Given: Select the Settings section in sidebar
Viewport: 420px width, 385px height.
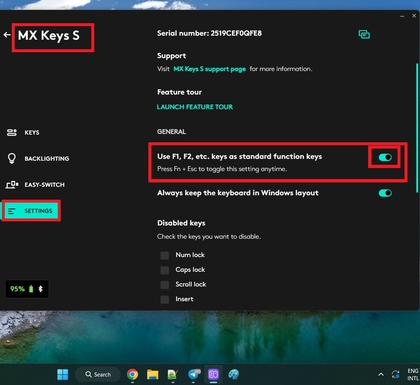Looking at the screenshot, I should click(x=31, y=211).
